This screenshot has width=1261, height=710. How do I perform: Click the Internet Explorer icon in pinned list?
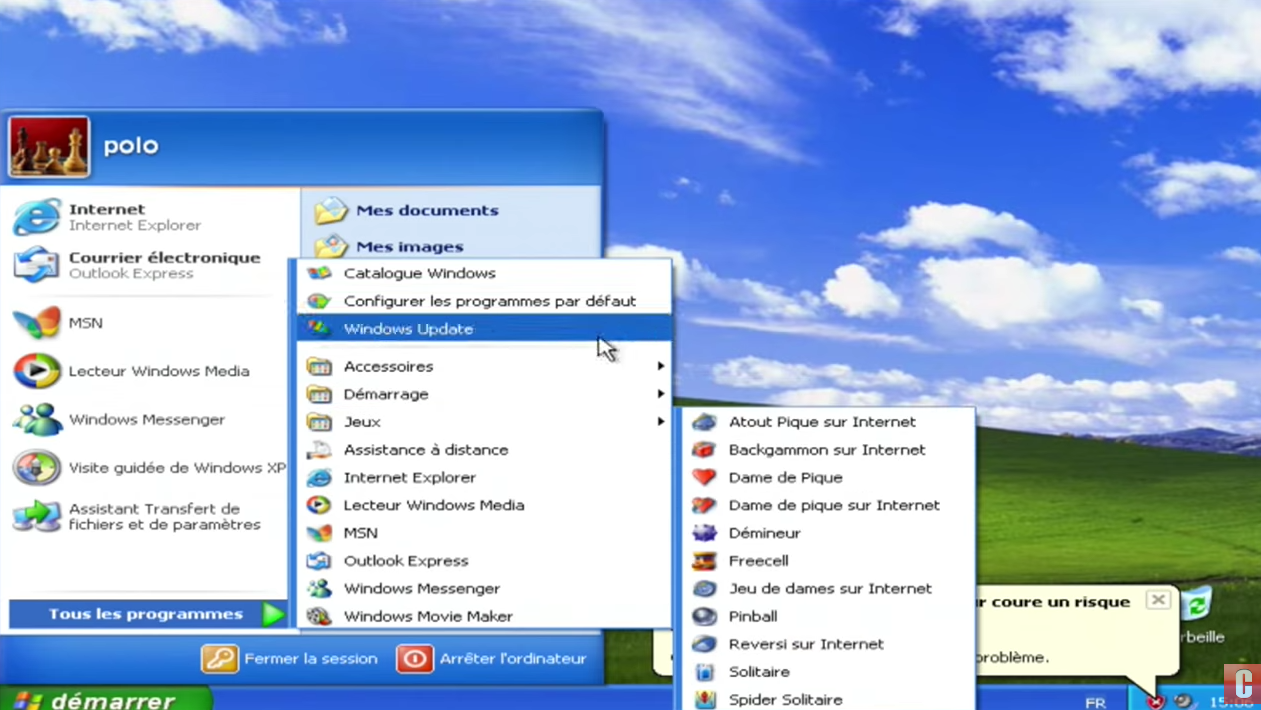coord(37,217)
